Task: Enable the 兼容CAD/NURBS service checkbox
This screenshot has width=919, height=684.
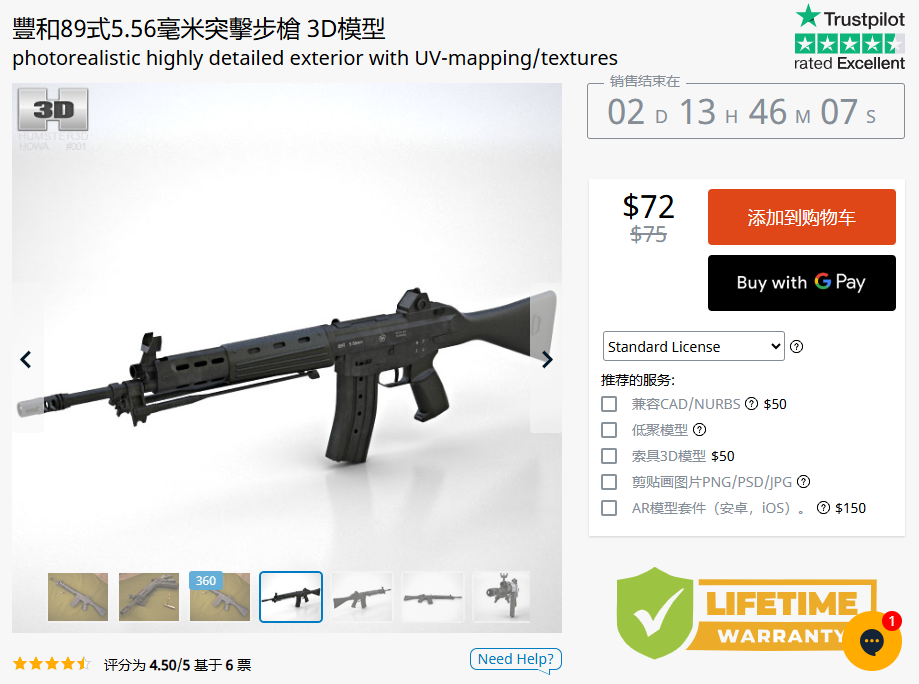Action: pos(610,404)
